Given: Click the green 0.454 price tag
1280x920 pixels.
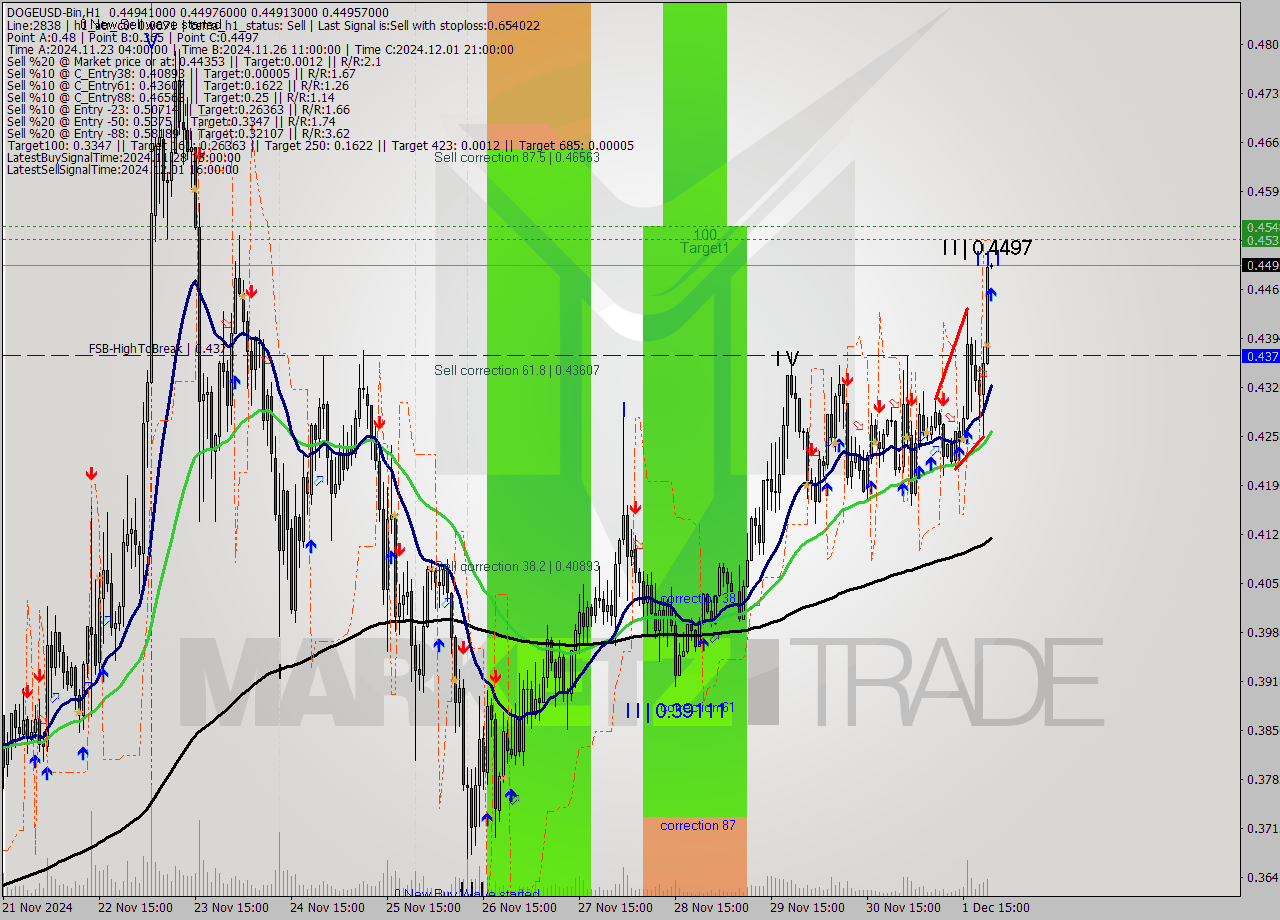Looking at the screenshot, I should coord(1260,227).
